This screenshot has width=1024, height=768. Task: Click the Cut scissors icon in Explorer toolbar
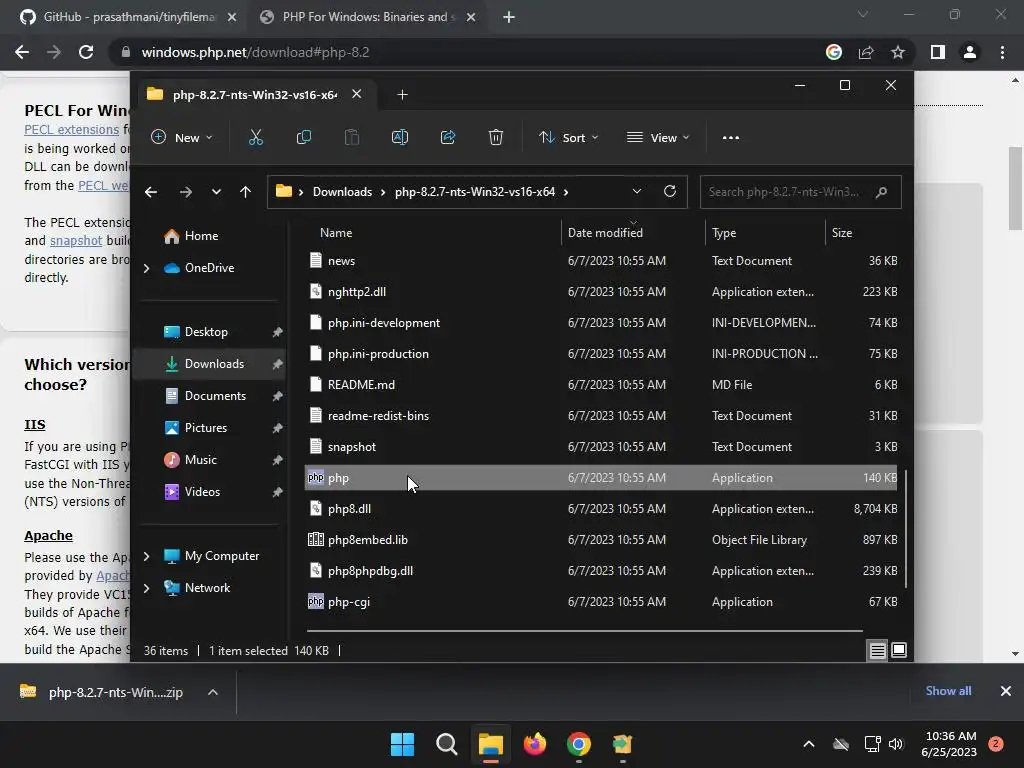click(255, 137)
